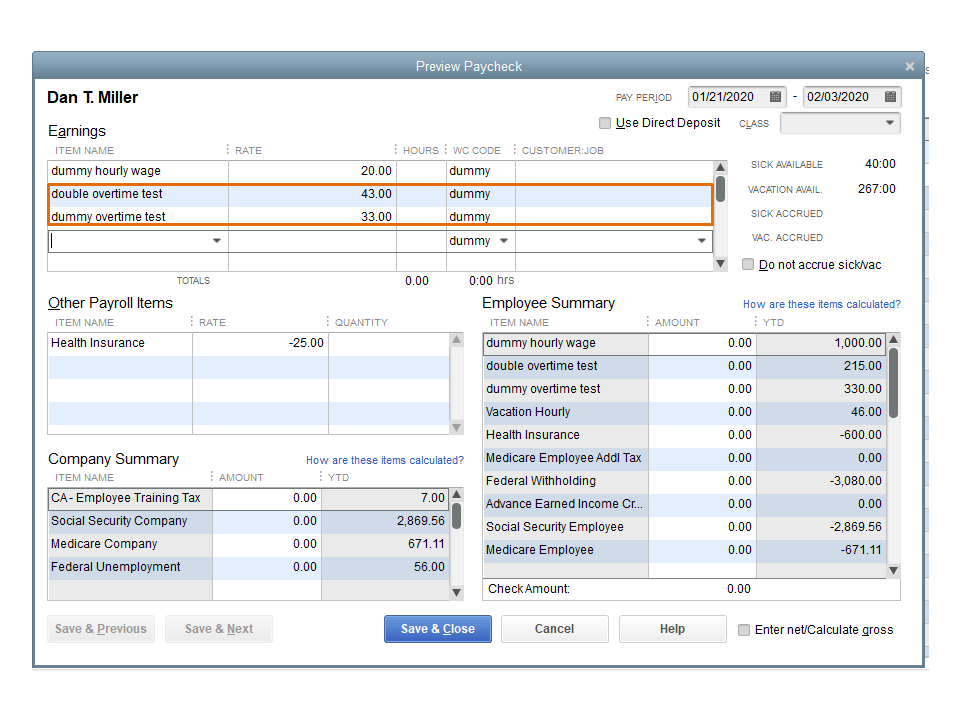Click the -25.00 rate value

(306, 343)
